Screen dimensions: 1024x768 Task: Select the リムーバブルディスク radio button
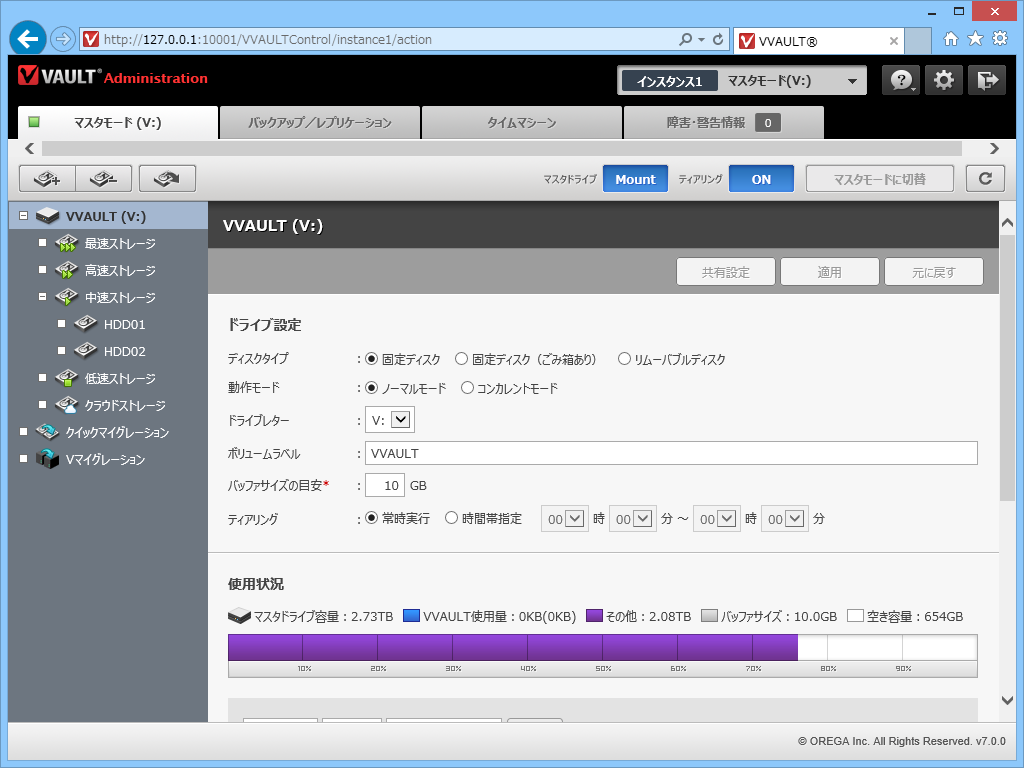coord(623,359)
